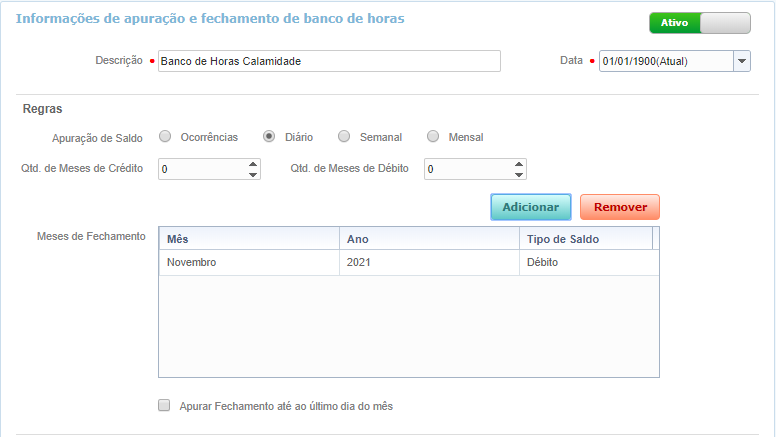
Task: Open the Data dropdown arrow
Action: tap(741, 61)
